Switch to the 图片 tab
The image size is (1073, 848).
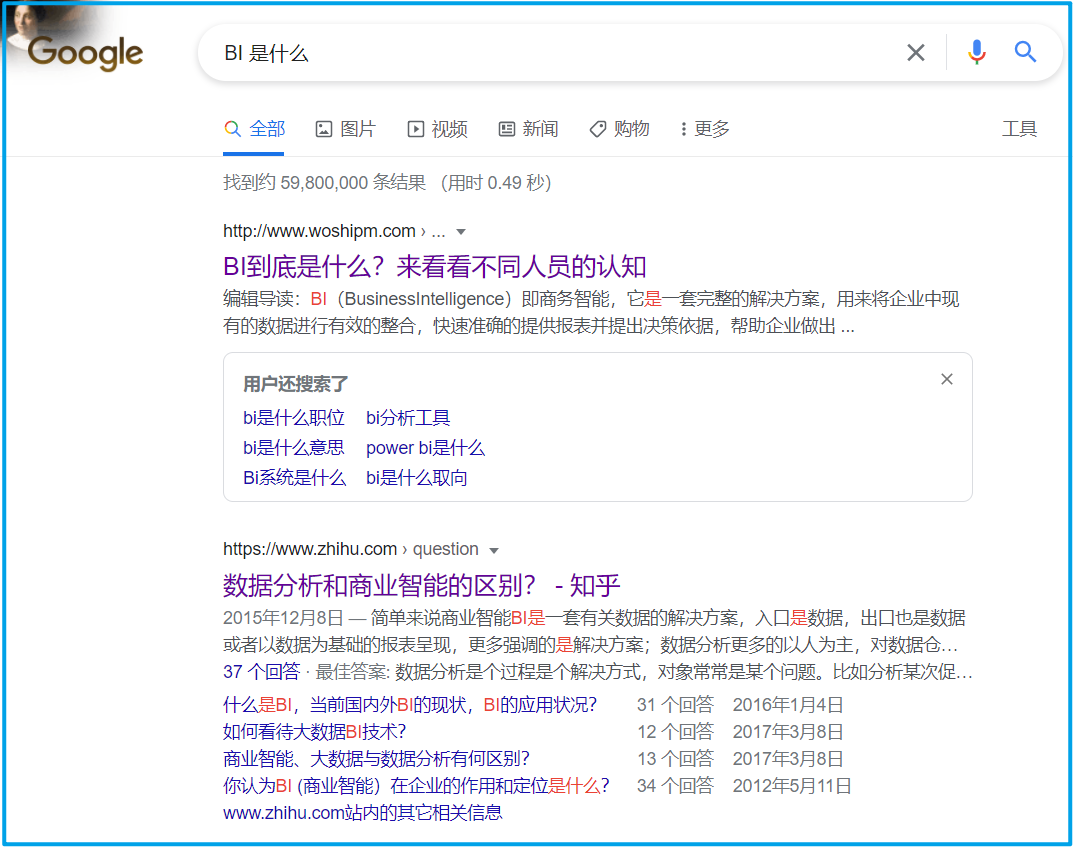346,129
